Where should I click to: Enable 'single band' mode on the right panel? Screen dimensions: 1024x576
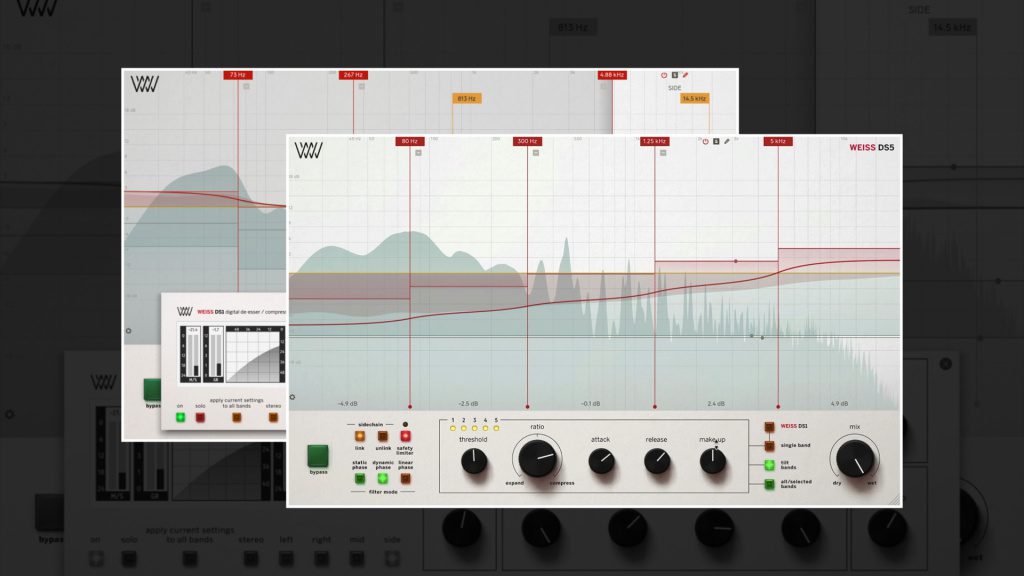769,446
